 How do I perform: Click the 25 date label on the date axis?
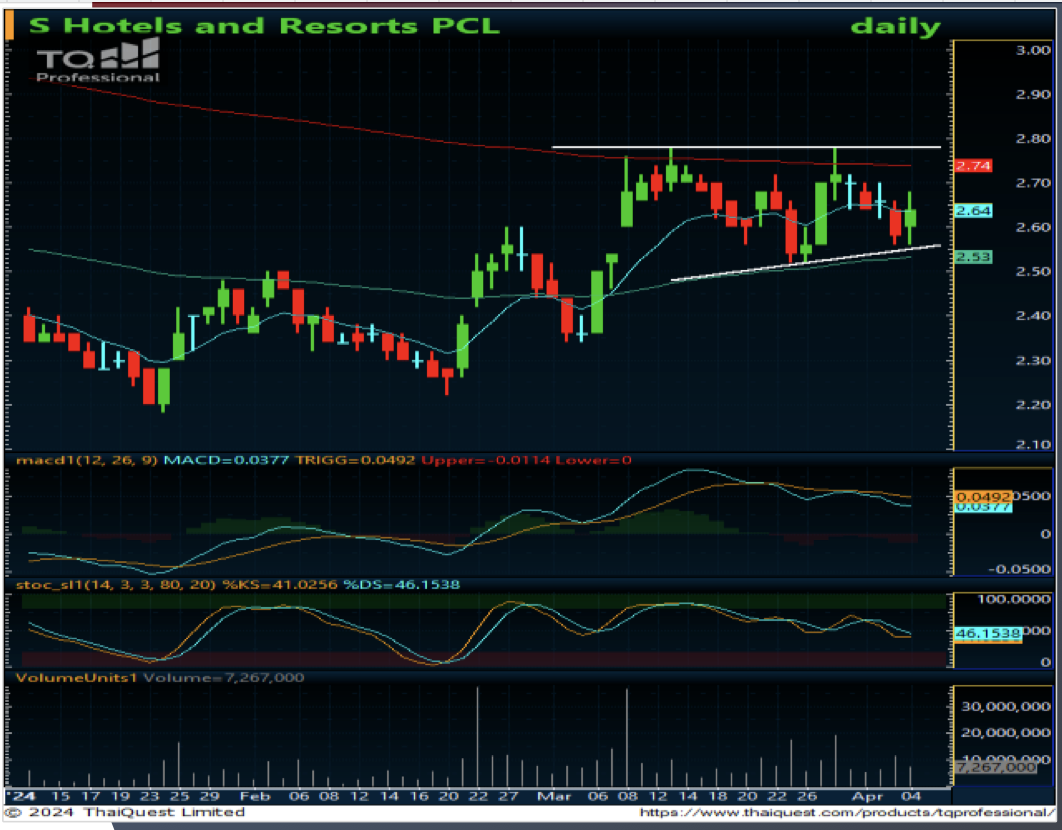[179, 795]
